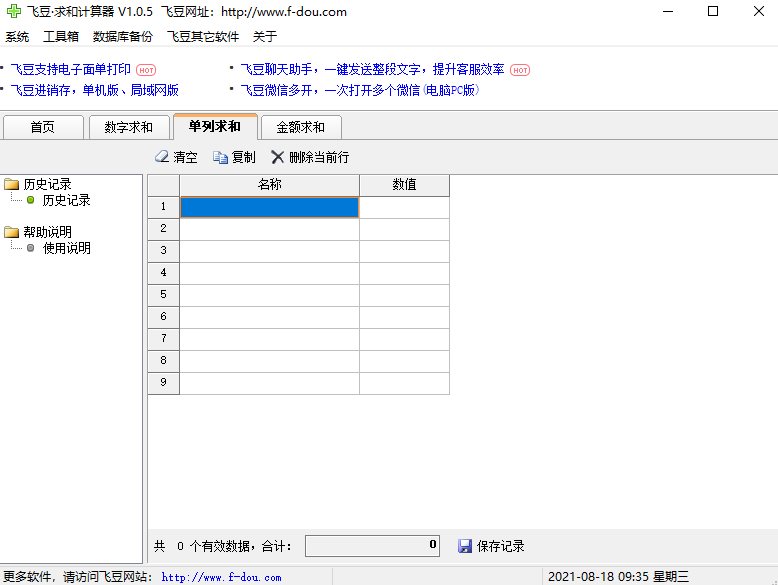
Task: Select the row 5 header
Action: (x=163, y=295)
